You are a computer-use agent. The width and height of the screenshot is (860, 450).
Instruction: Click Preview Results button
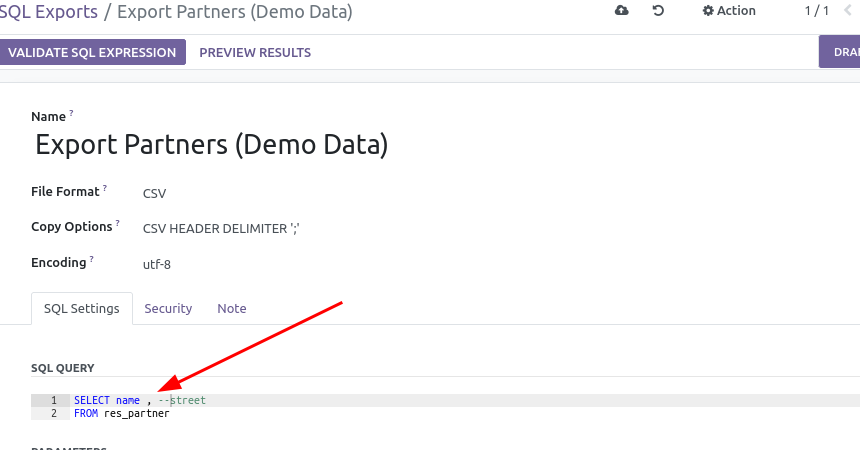point(255,52)
